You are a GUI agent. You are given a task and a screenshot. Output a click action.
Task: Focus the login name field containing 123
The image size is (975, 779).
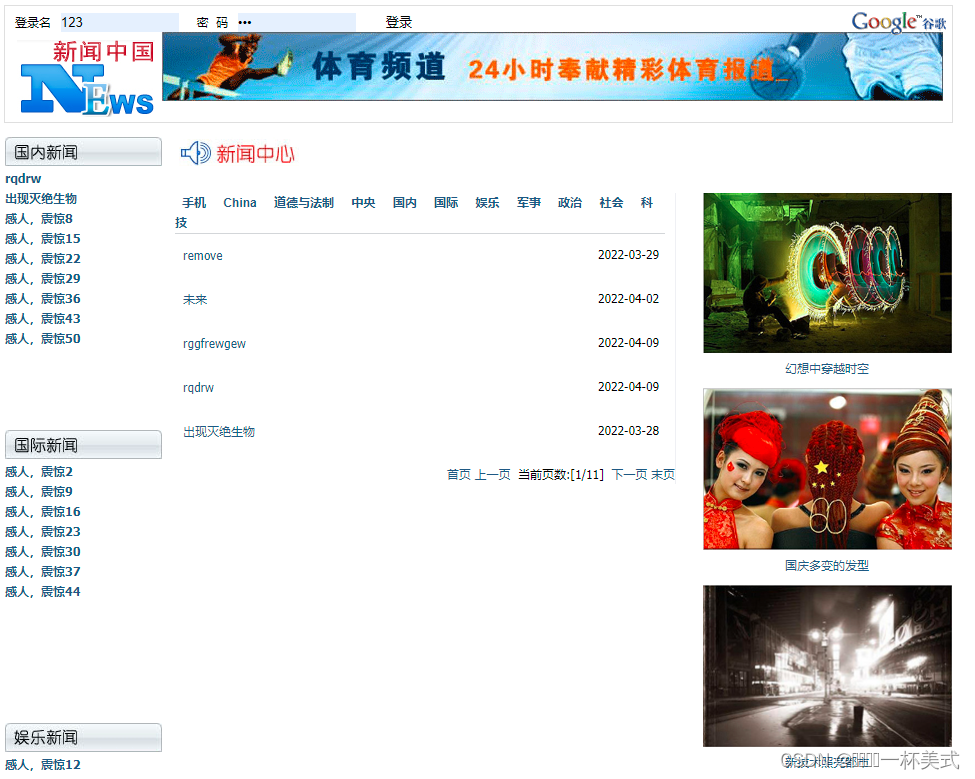[119, 22]
